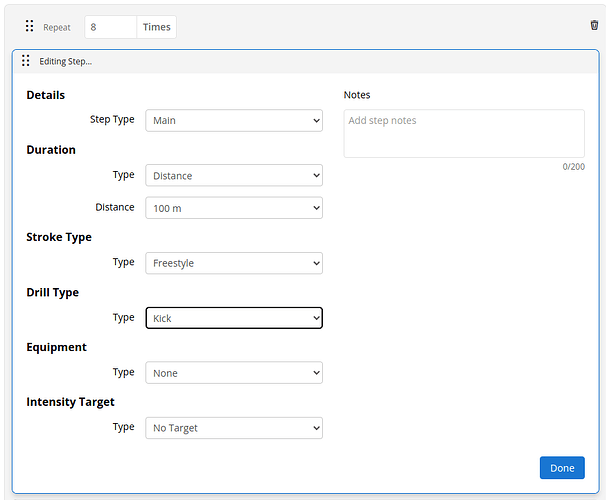Open the Drill Type dropdown showing Kick
Image resolution: width=606 pixels, height=500 pixels.
coord(234,318)
